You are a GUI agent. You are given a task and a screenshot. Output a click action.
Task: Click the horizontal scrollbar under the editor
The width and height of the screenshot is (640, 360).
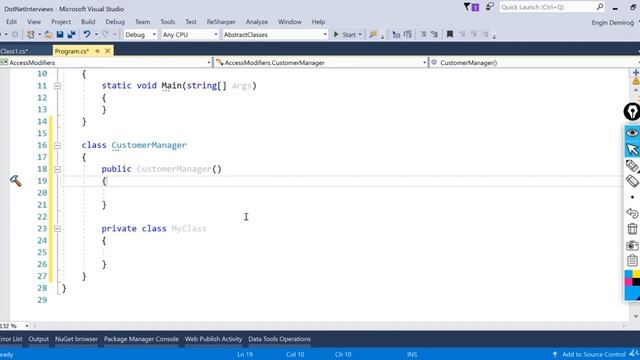(x=329, y=326)
